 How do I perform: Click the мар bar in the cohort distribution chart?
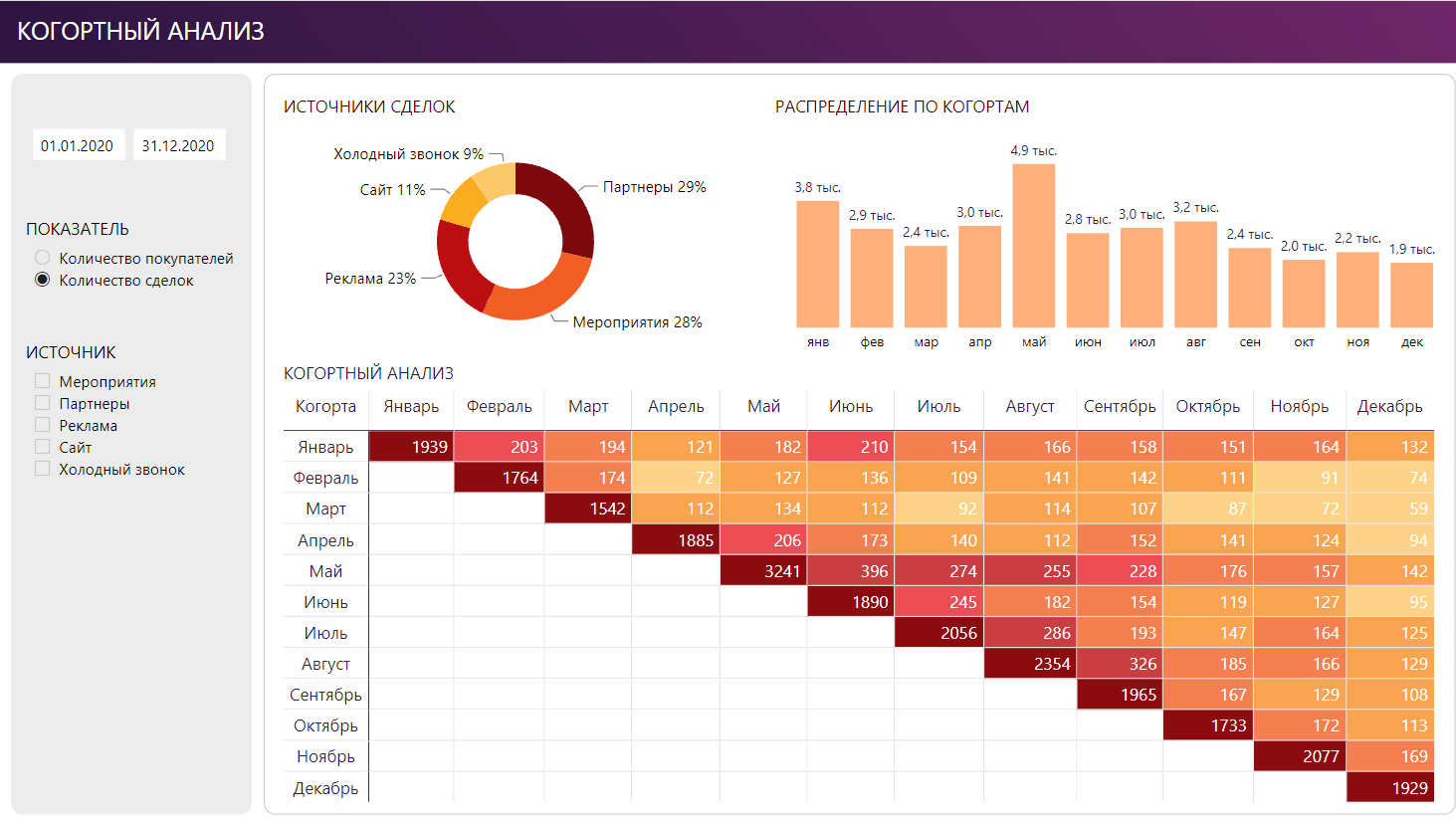926,287
